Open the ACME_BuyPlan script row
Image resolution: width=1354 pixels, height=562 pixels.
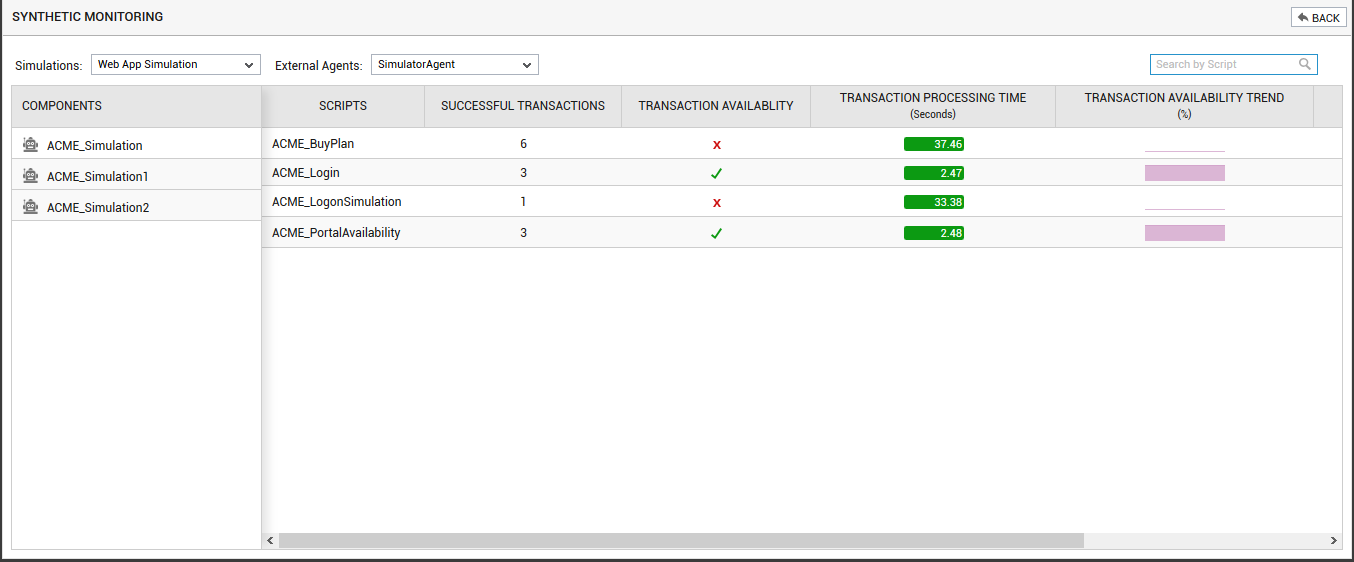pyautogui.click(x=801, y=144)
